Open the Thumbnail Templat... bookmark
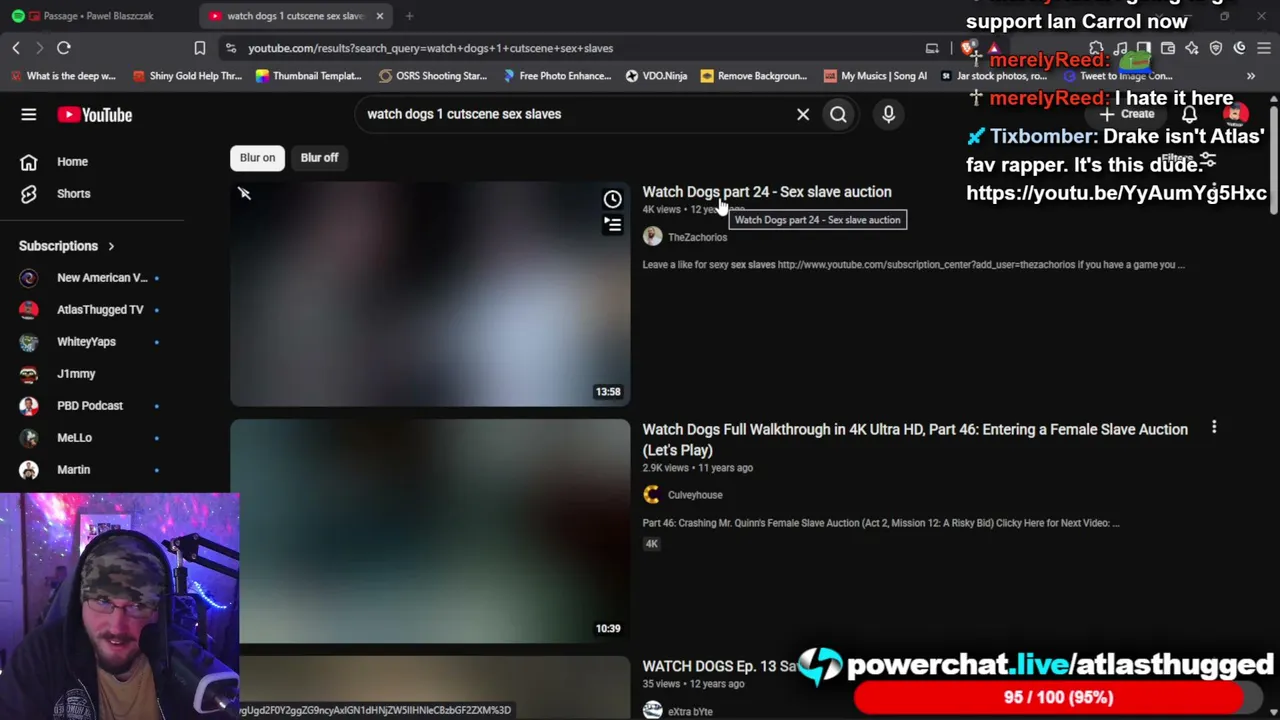The height and width of the screenshot is (720, 1280). point(308,76)
